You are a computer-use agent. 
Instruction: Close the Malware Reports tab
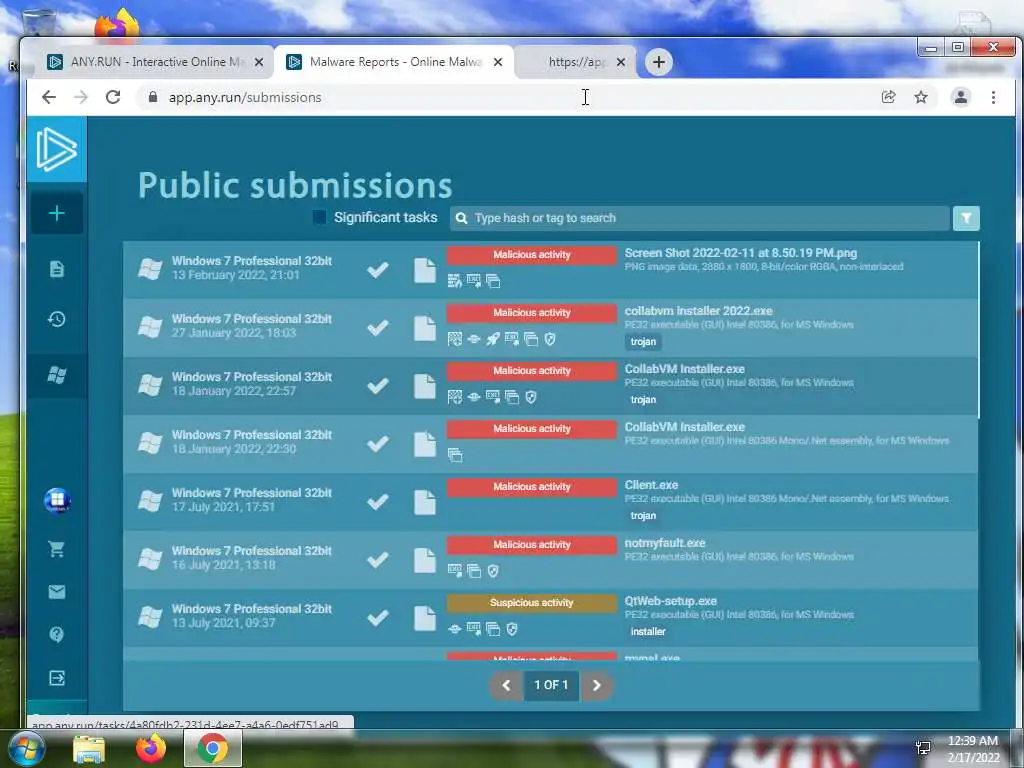point(498,62)
